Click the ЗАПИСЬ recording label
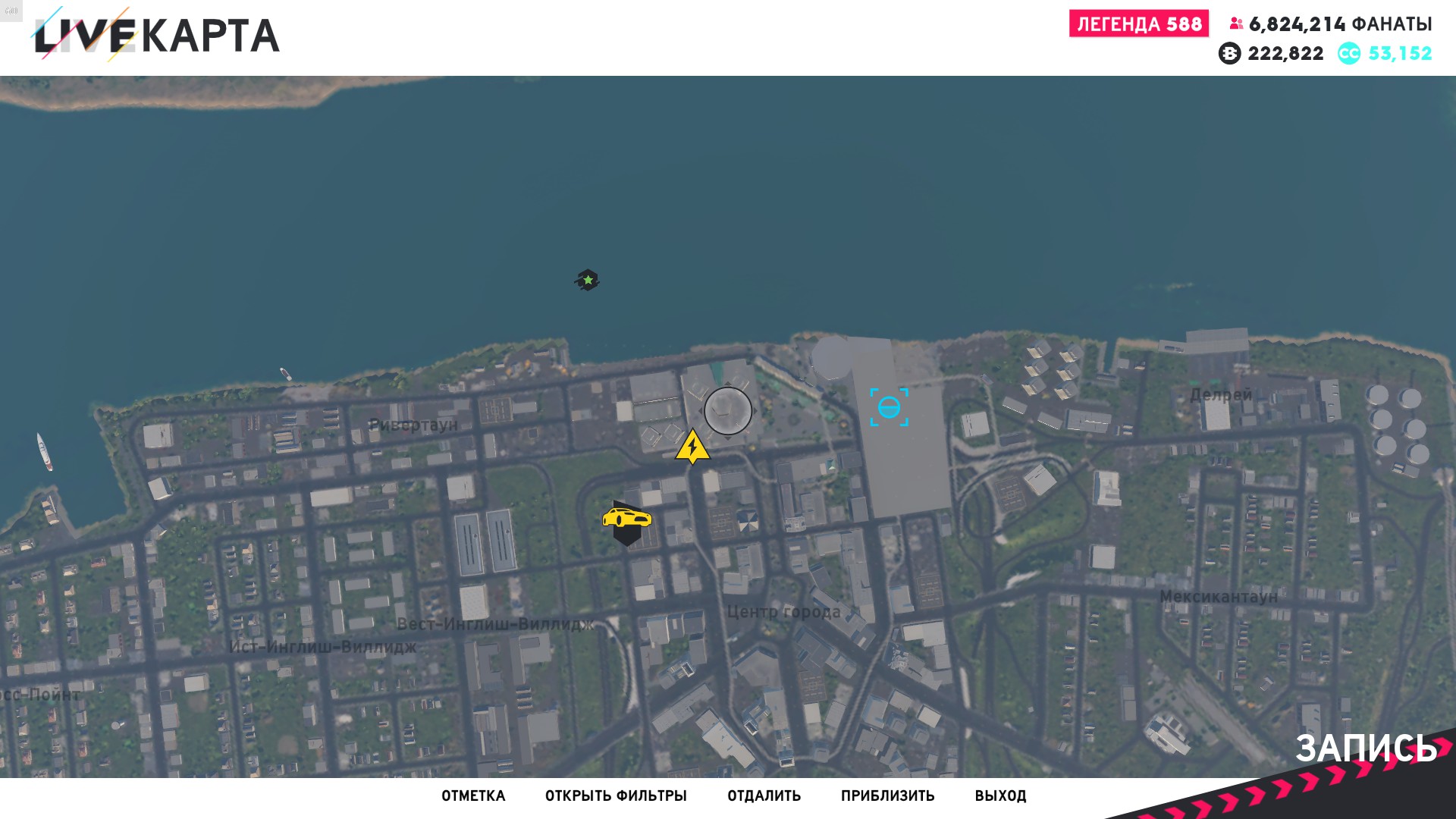The height and width of the screenshot is (819, 1456). pyautogui.click(x=1366, y=748)
